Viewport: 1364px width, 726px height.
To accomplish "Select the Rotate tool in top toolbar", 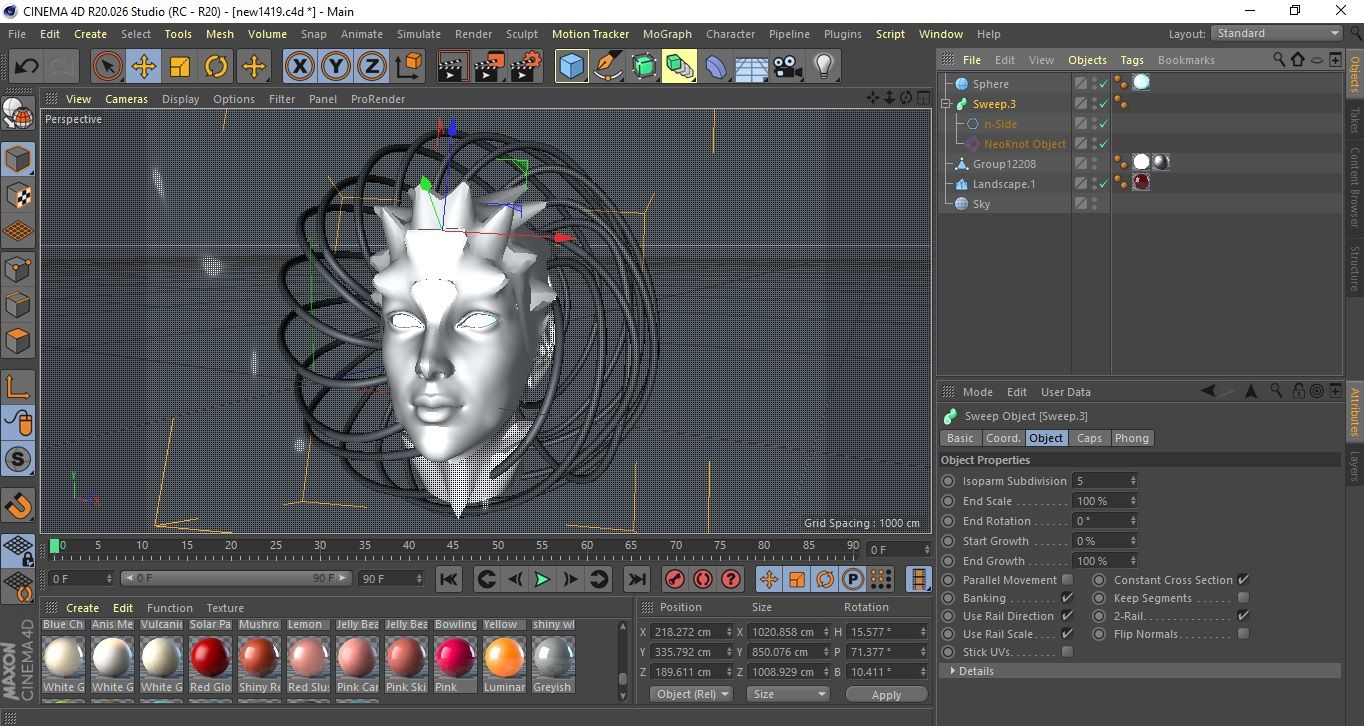I will (x=216, y=67).
